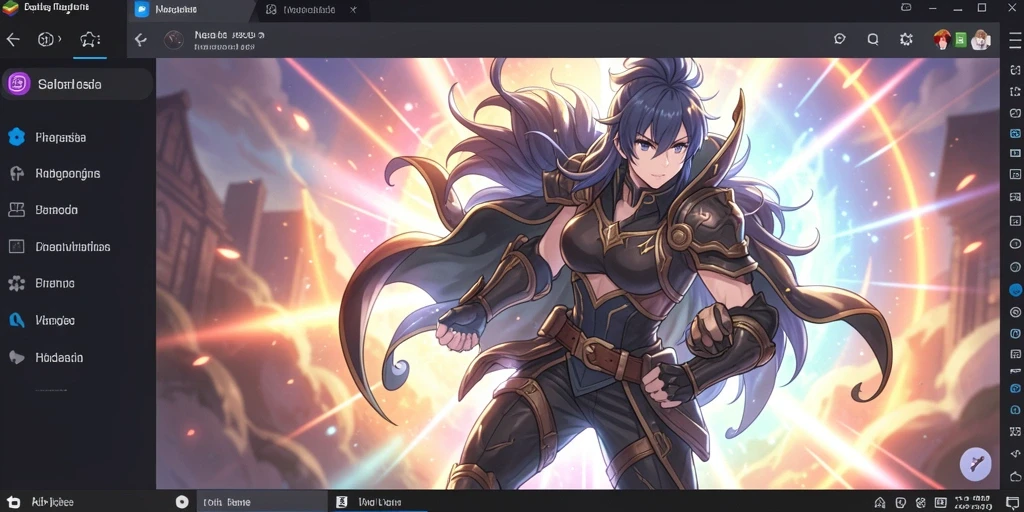Screen dimensions: 1024x512
Task: Select the 'Eoth Bame' item in the bottom bar
Action: click(261, 502)
